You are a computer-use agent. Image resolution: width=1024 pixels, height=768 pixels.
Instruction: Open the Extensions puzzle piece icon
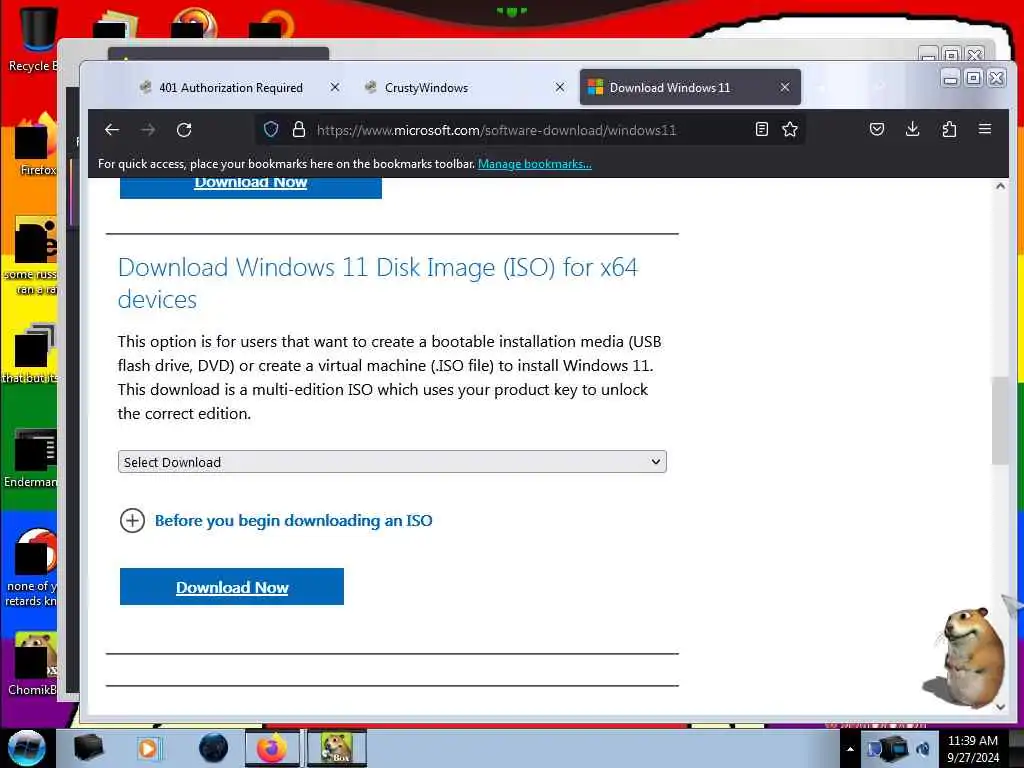point(949,129)
